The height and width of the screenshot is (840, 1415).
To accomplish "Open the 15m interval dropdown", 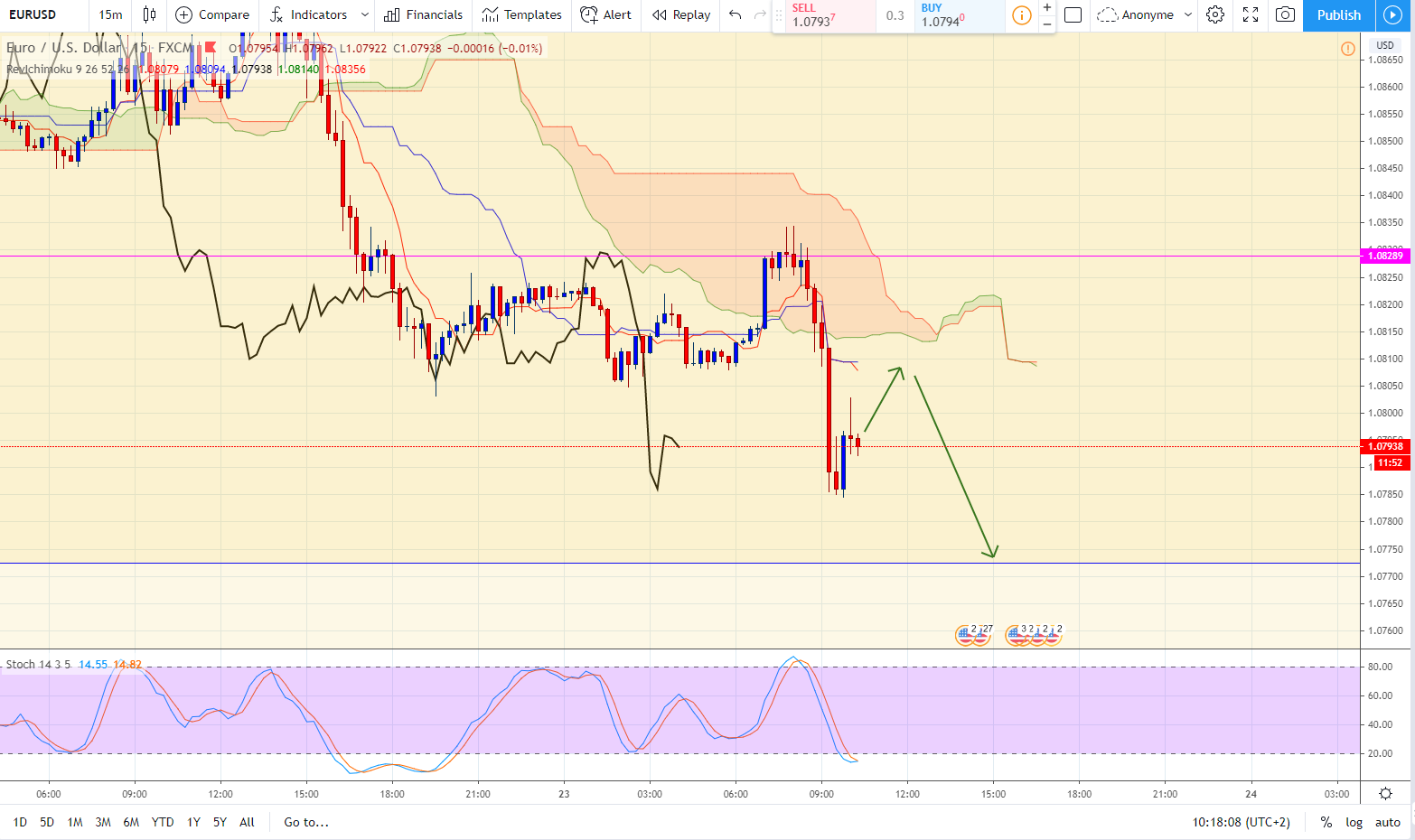I will [x=110, y=14].
